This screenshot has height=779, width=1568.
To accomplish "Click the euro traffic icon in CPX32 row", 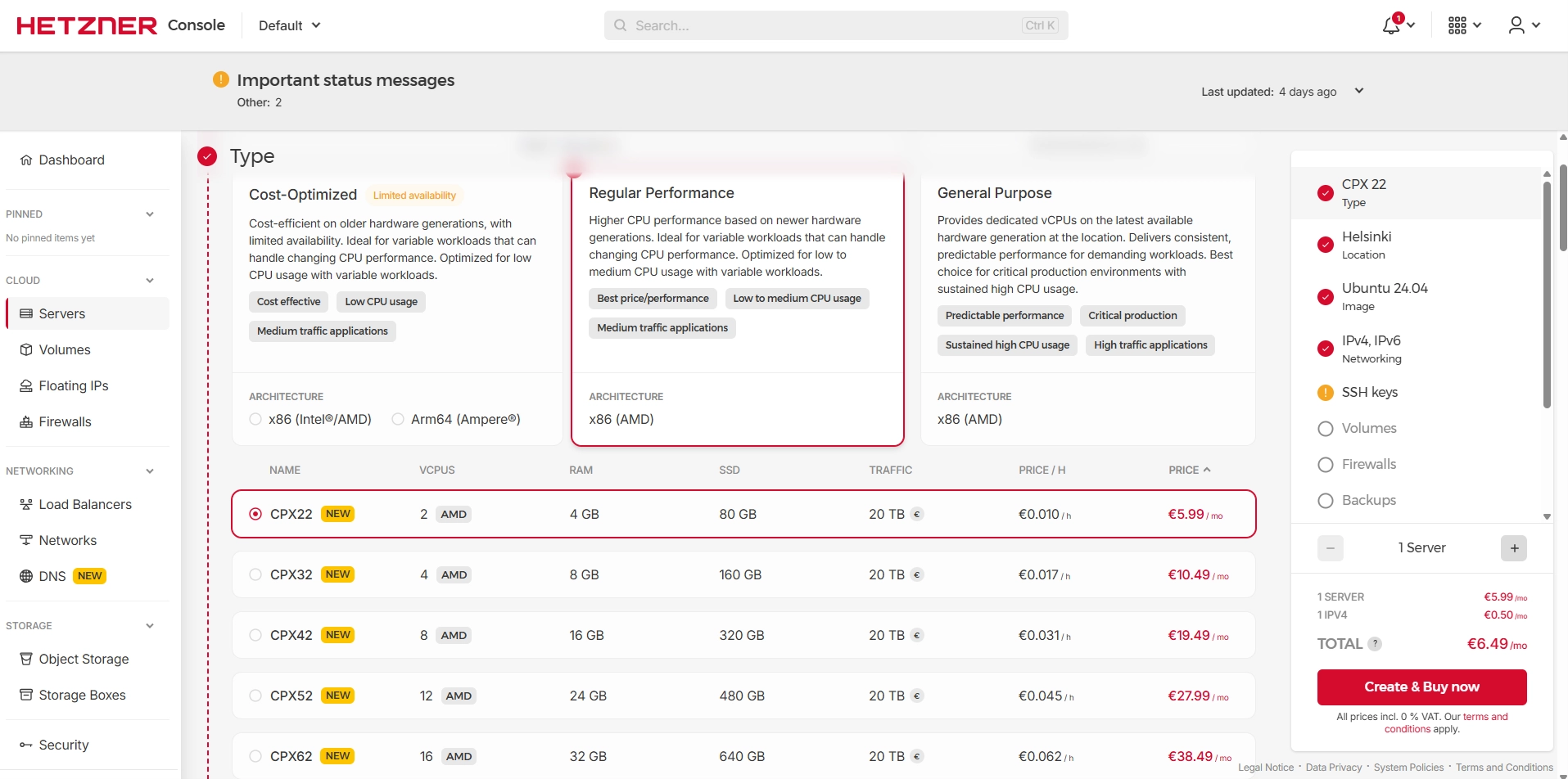I will point(917,575).
